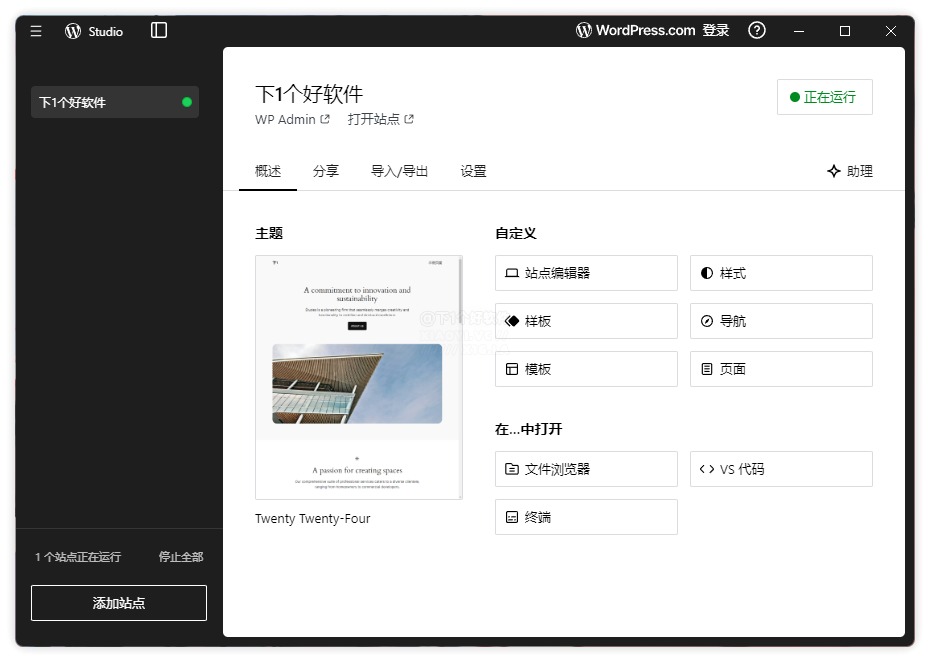This screenshot has width=930, height=662.
Task: Switch to the 概述 tab
Action: tap(267, 171)
